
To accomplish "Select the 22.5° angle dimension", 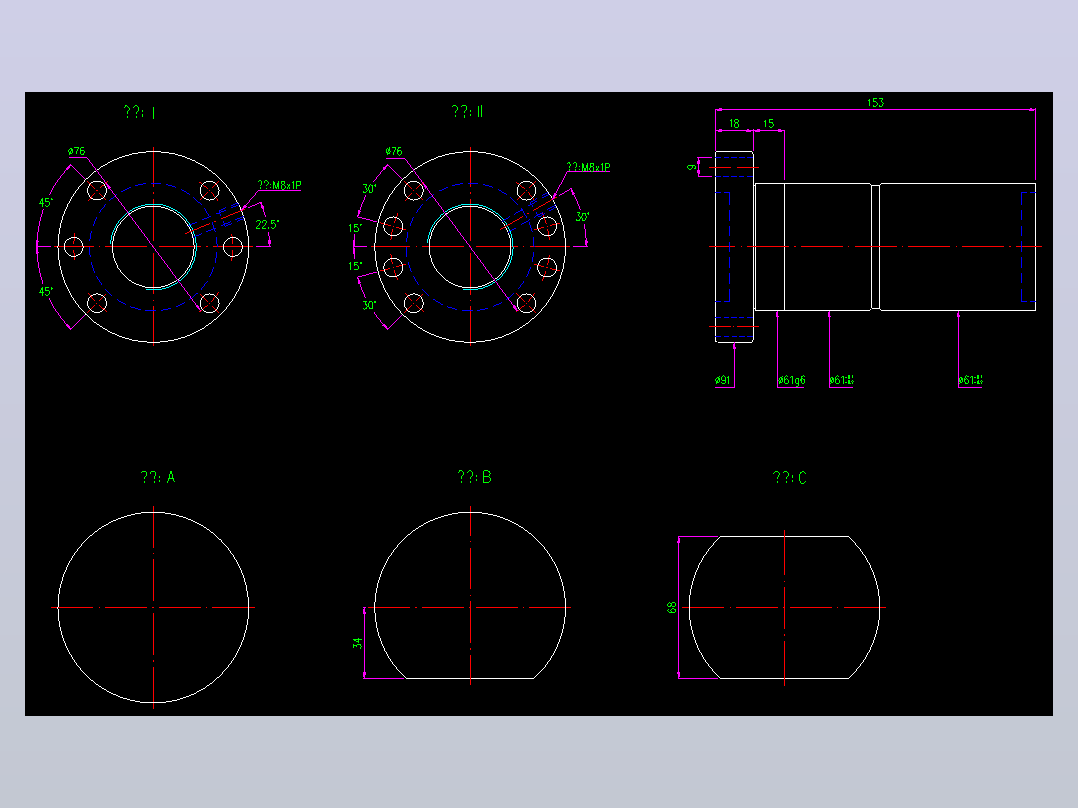I will (266, 224).
